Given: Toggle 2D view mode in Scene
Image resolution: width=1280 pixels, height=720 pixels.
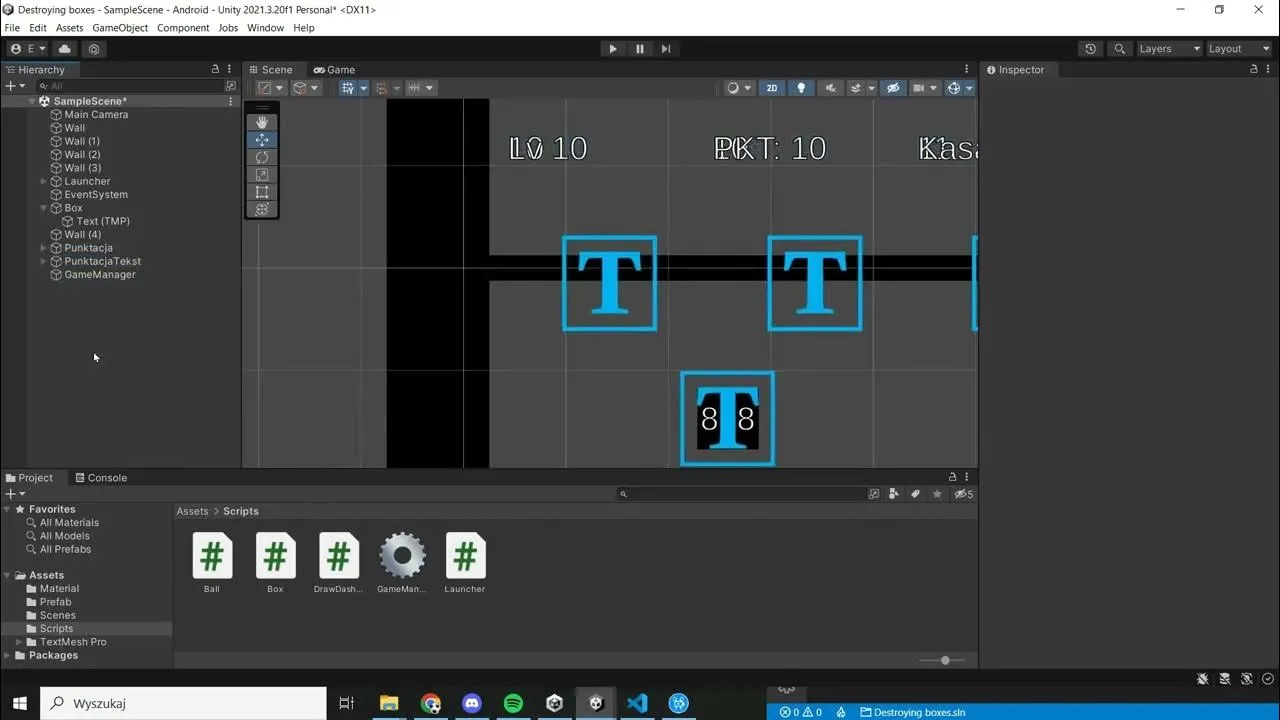Looking at the screenshot, I should pos(772,88).
